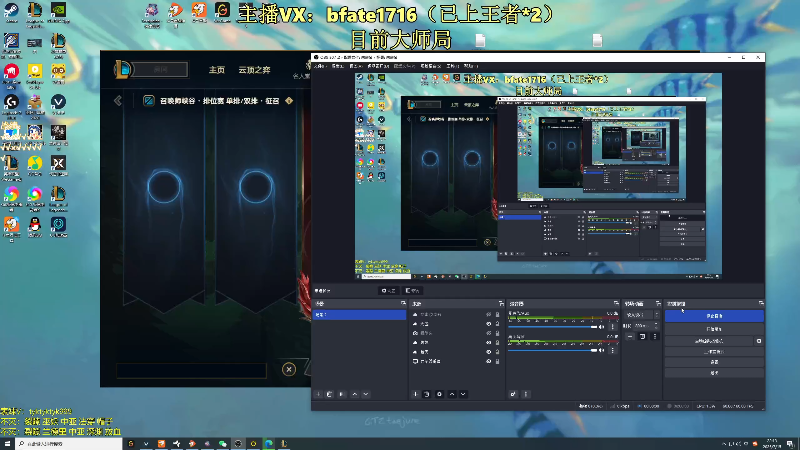This screenshot has height=450, width=800.
Task: Open WeChat from the taskbar
Action: coord(222,444)
